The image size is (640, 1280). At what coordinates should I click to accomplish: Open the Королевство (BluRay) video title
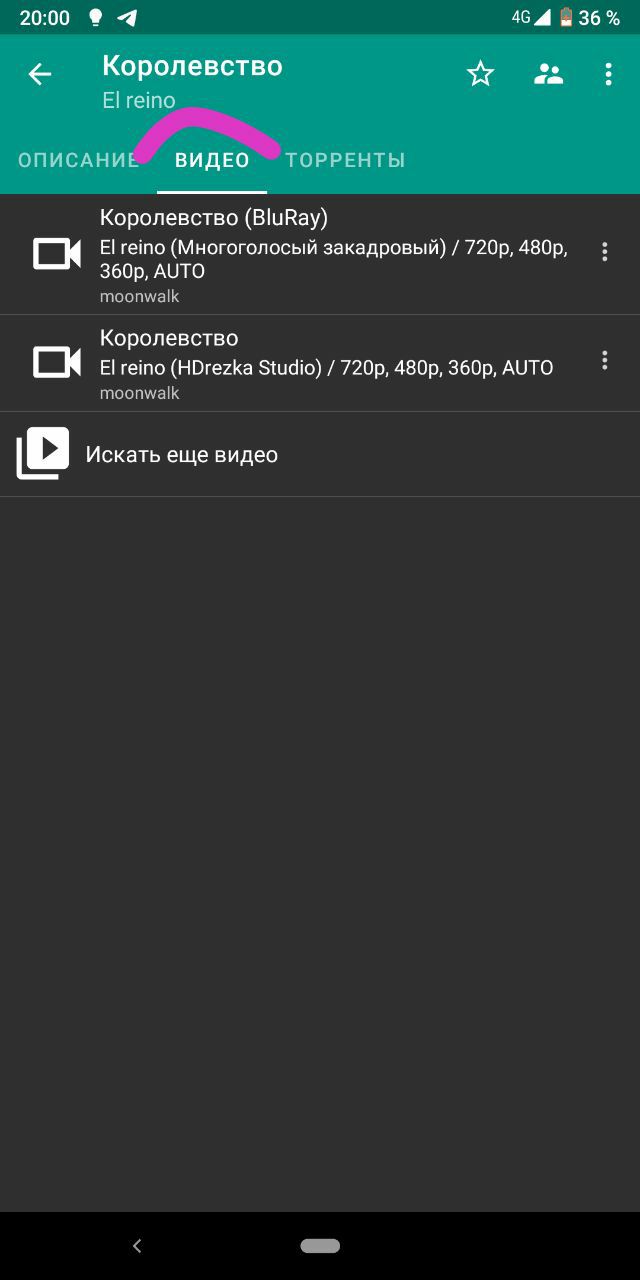pyautogui.click(x=214, y=218)
